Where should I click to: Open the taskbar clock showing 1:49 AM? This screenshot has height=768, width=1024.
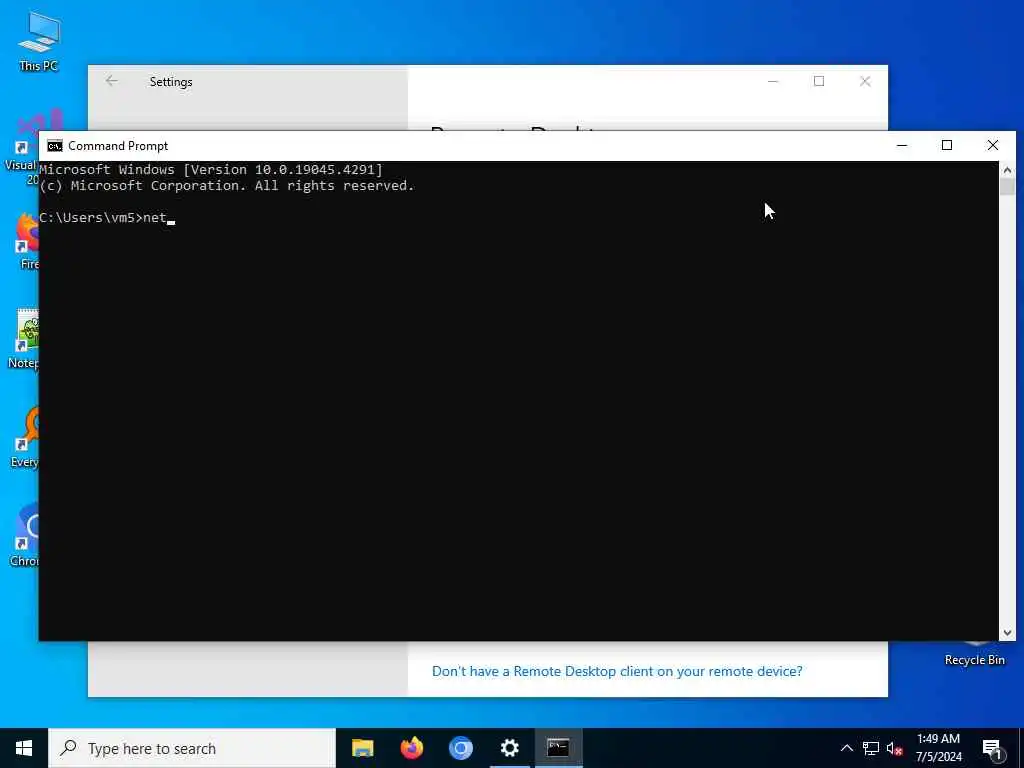[x=938, y=748]
